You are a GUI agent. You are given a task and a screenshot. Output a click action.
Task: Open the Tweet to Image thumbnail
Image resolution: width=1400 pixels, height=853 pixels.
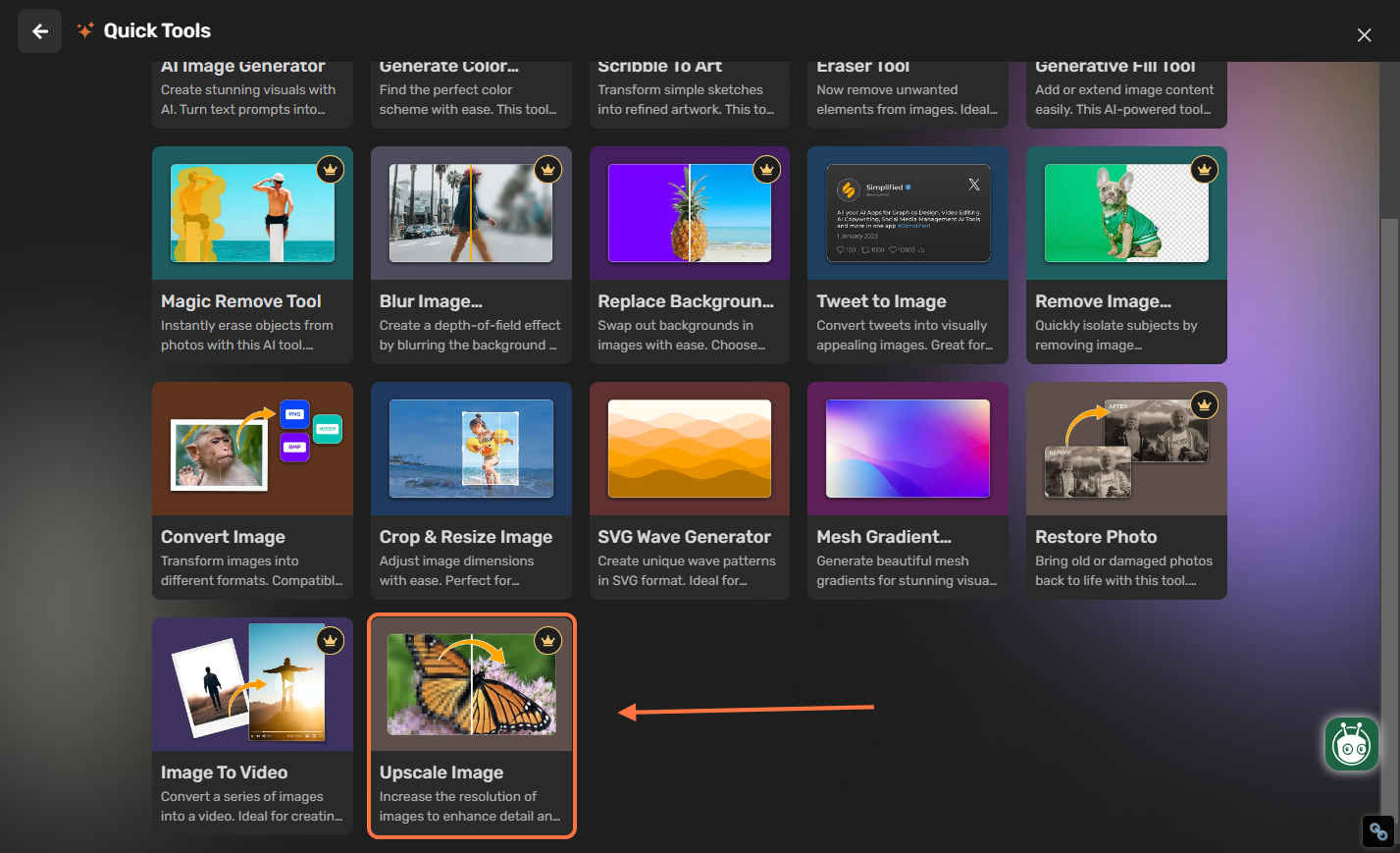pos(907,213)
